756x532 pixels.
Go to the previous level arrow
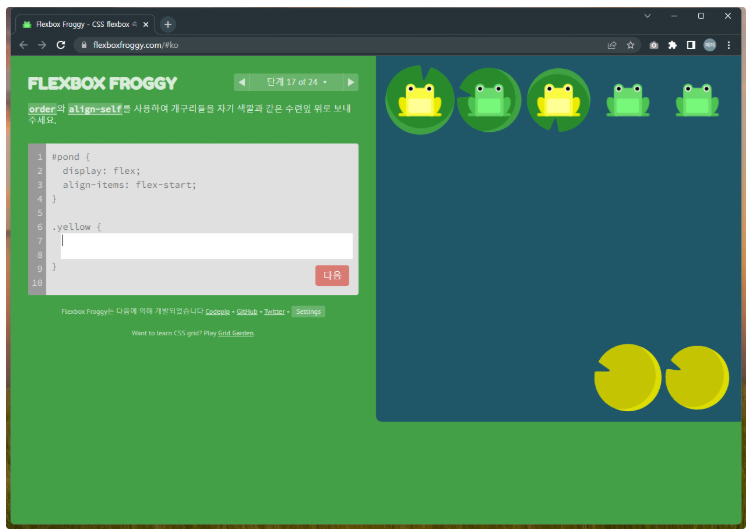click(242, 82)
